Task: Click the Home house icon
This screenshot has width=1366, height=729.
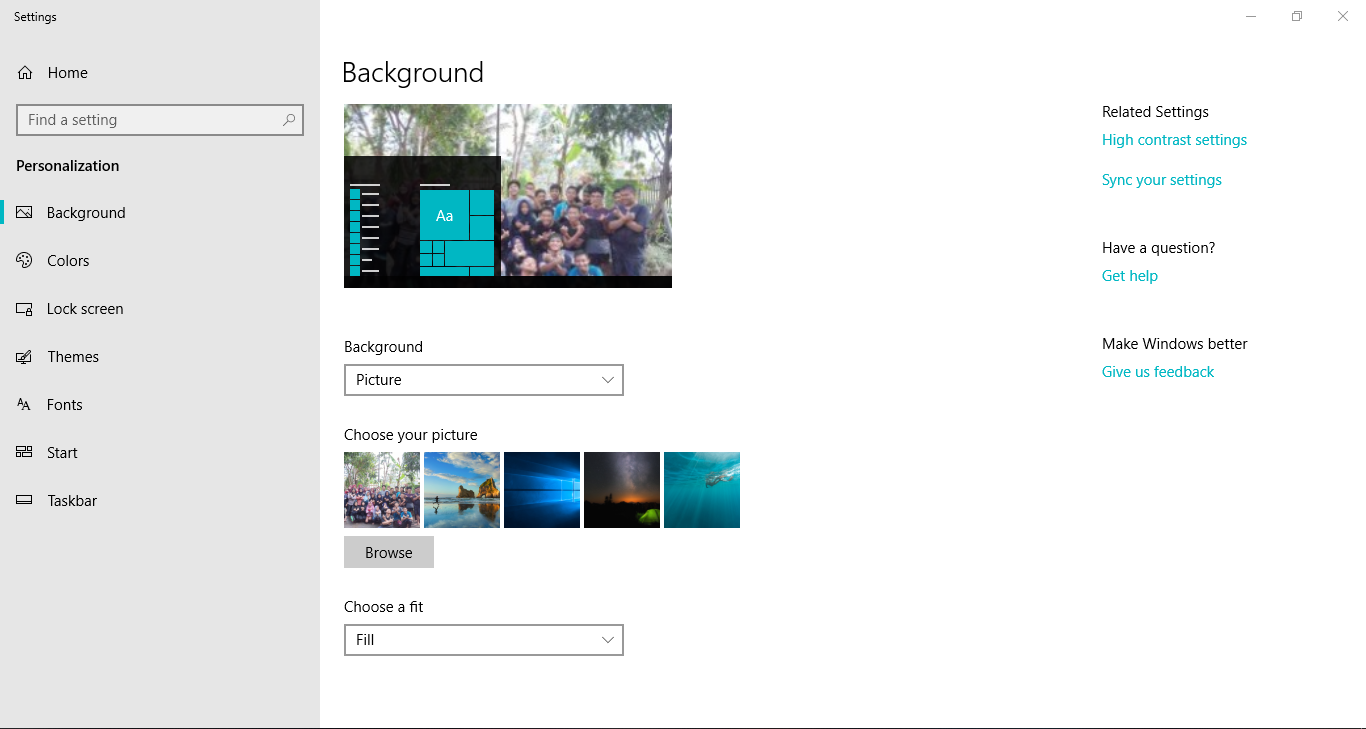Action: (25, 73)
